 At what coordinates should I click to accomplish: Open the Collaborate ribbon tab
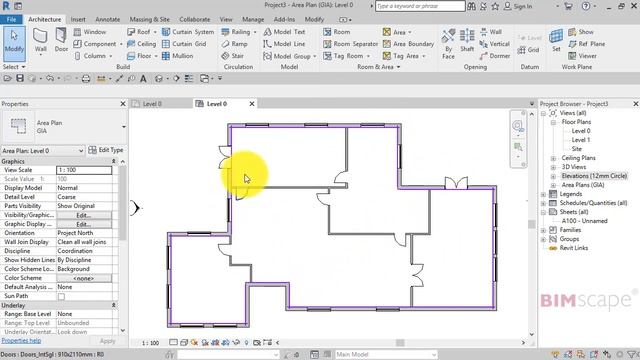coord(195,19)
